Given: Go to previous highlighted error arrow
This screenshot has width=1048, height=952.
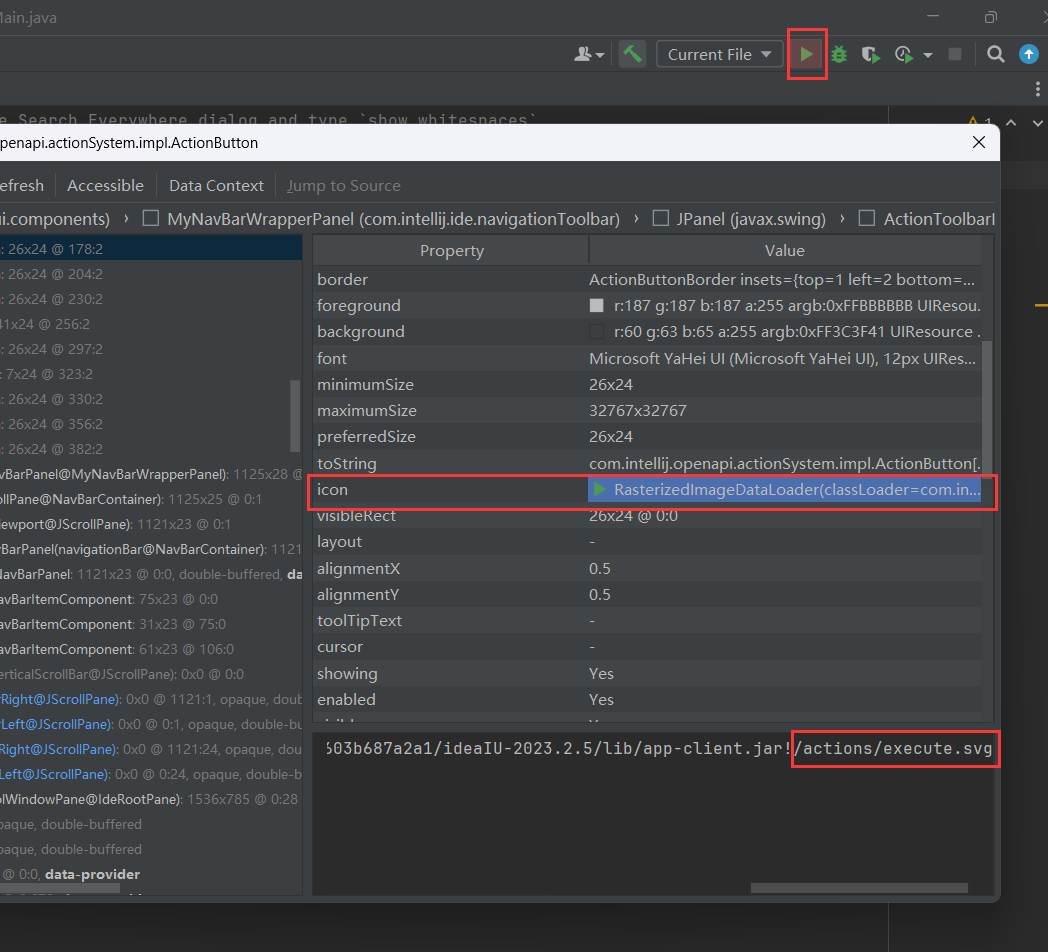Looking at the screenshot, I should coord(1011,123).
